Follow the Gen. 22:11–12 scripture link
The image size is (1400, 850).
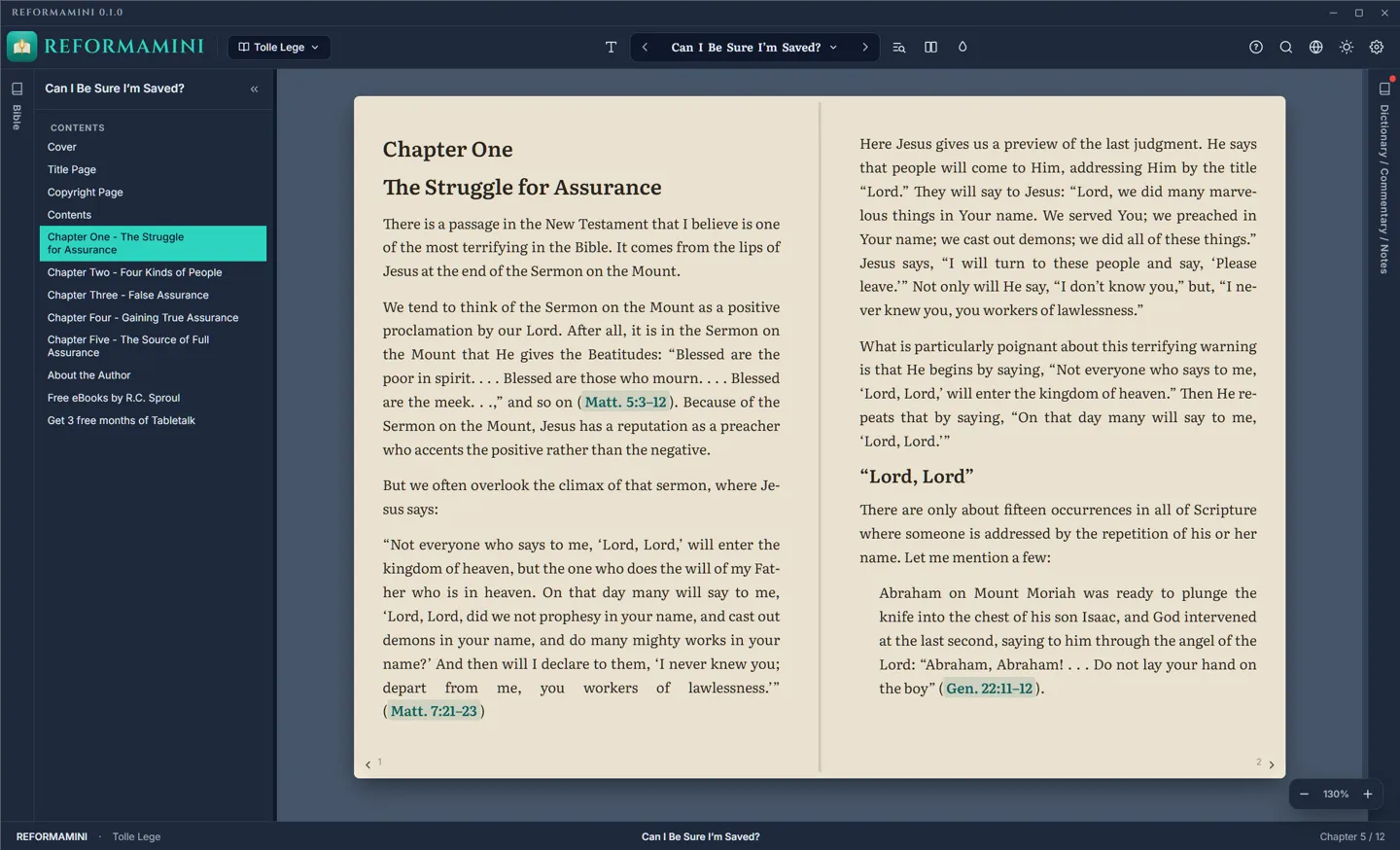tap(990, 689)
